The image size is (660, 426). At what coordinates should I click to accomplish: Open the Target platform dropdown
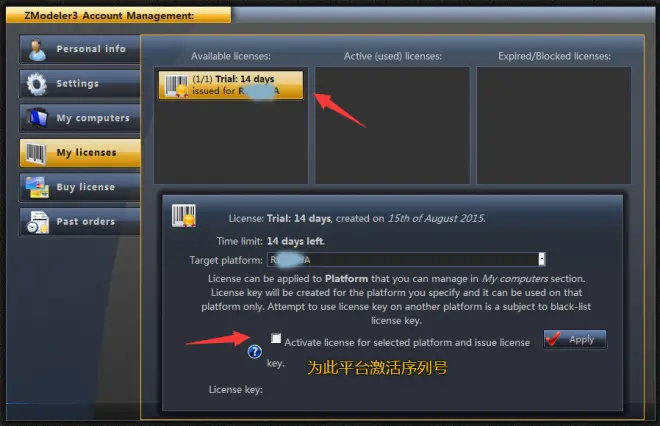[x=406, y=259]
